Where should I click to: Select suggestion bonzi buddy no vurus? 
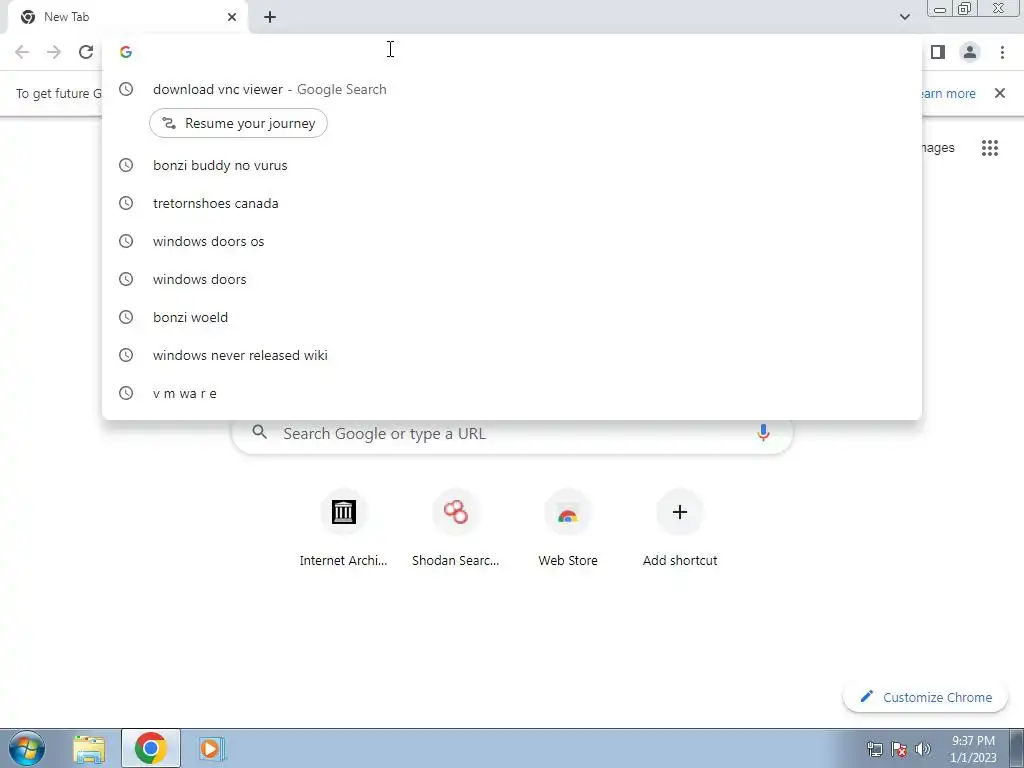pyautogui.click(x=512, y=165)
